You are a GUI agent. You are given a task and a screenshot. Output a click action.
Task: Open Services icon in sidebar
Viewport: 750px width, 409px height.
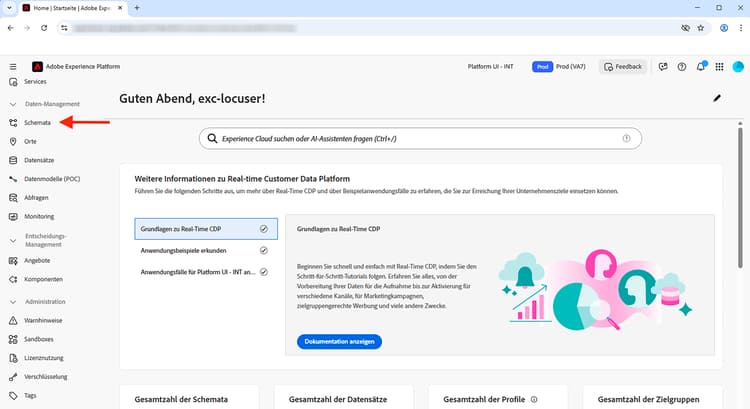point(13,82)
